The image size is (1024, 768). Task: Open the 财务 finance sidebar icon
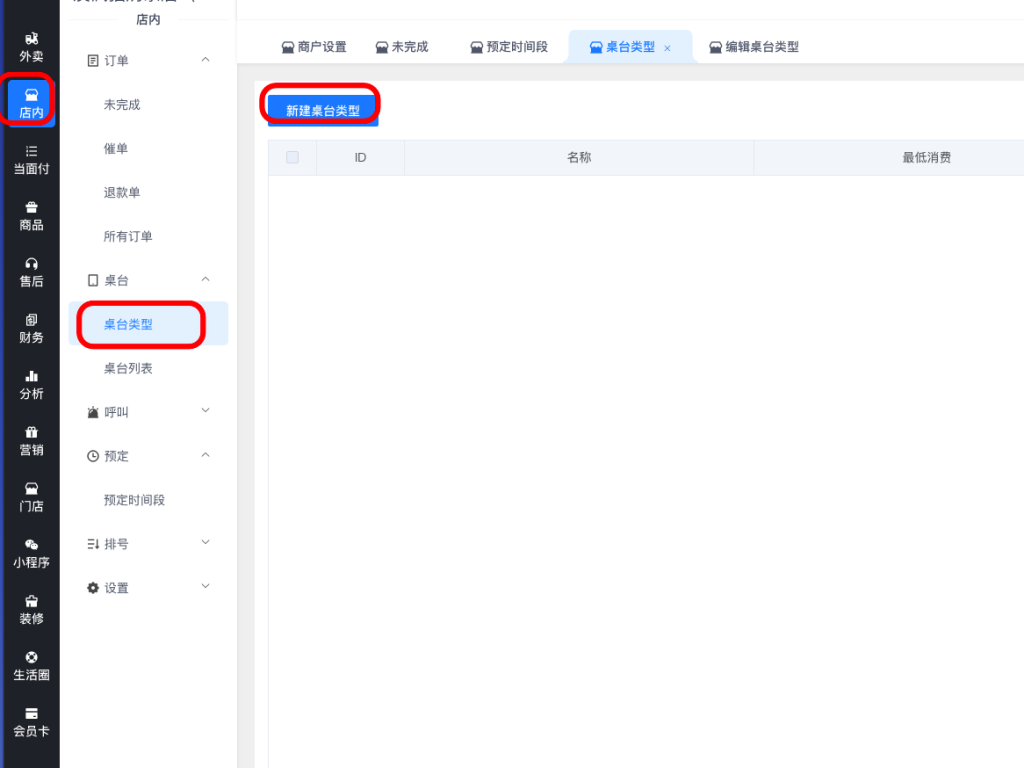[x=31, y=328]
